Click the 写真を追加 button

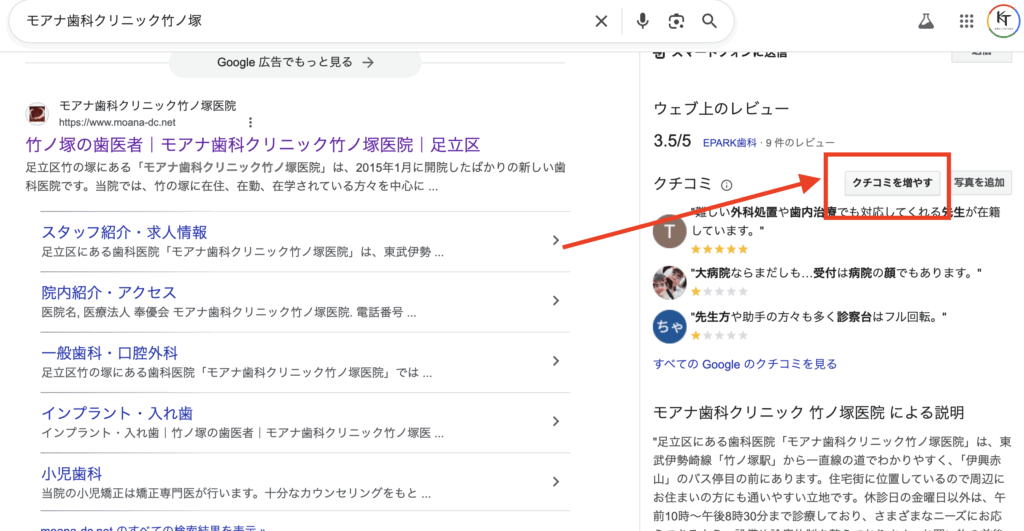[981, 183]
